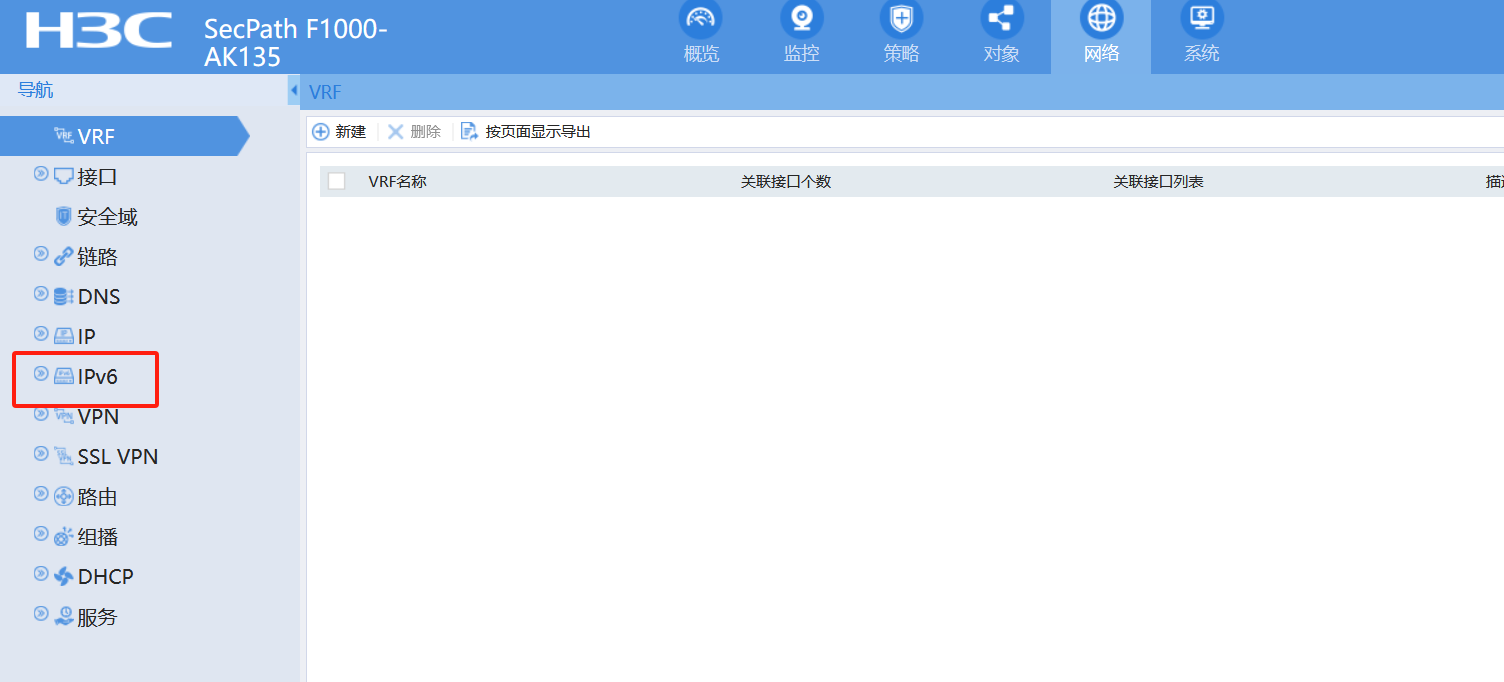The height and width of the screenshot is (682, 1504).
Task: Click the VRF page title bar text
Action: (326, 92)
